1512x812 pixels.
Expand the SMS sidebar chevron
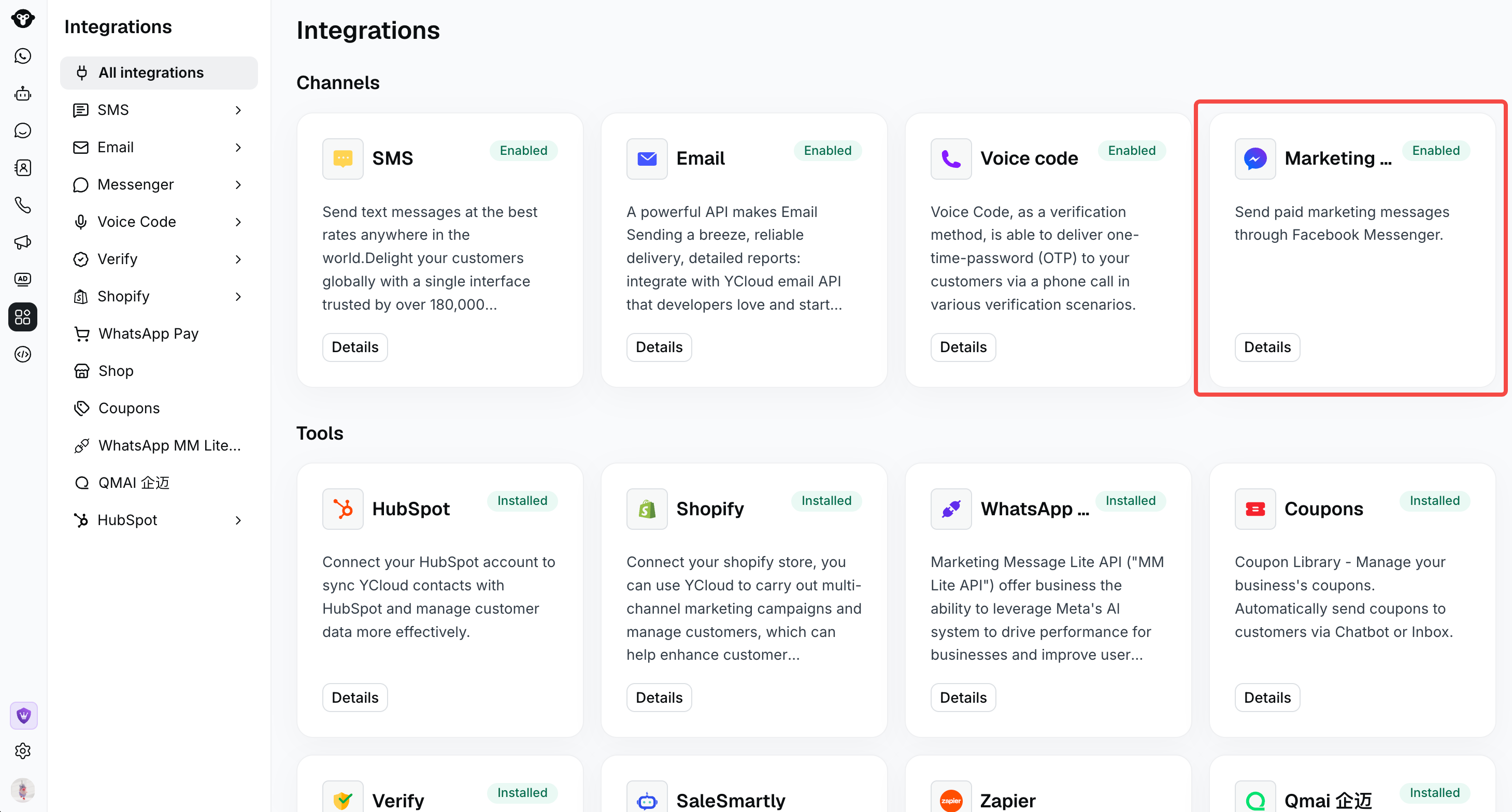[x=238, y=110]
